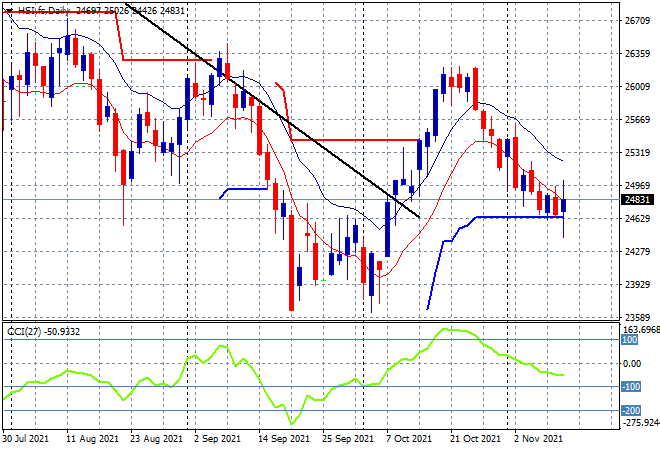Click the 14 Sep 2021 date label

click(284, 439)
